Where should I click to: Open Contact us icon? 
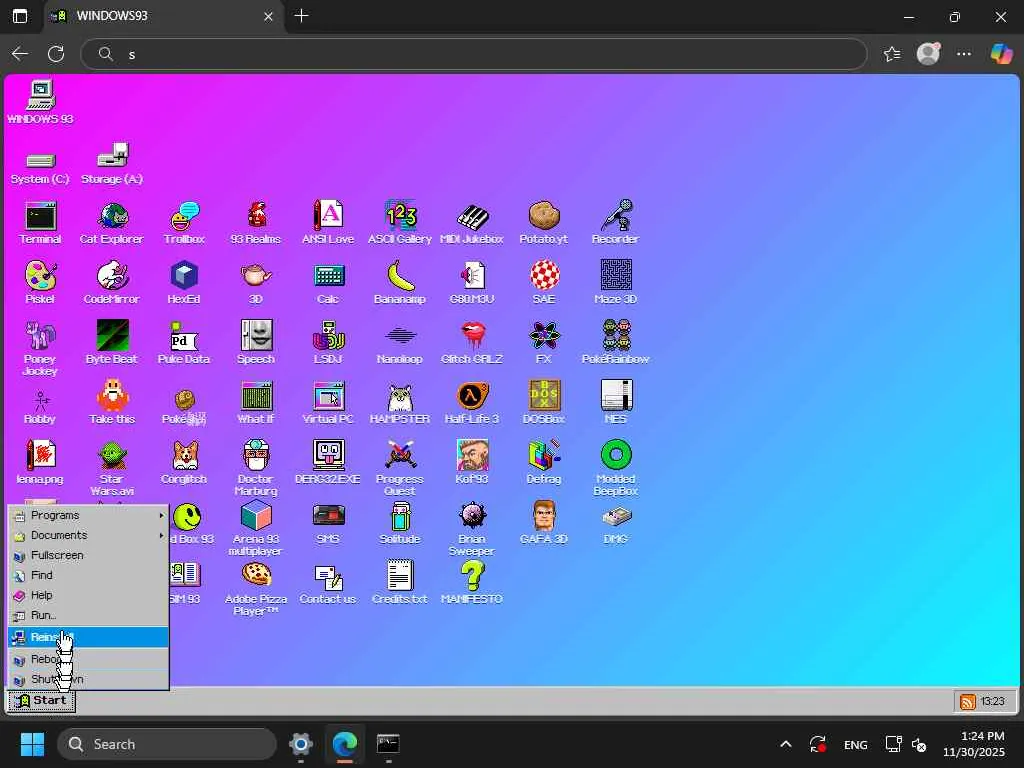pos(328,583)
